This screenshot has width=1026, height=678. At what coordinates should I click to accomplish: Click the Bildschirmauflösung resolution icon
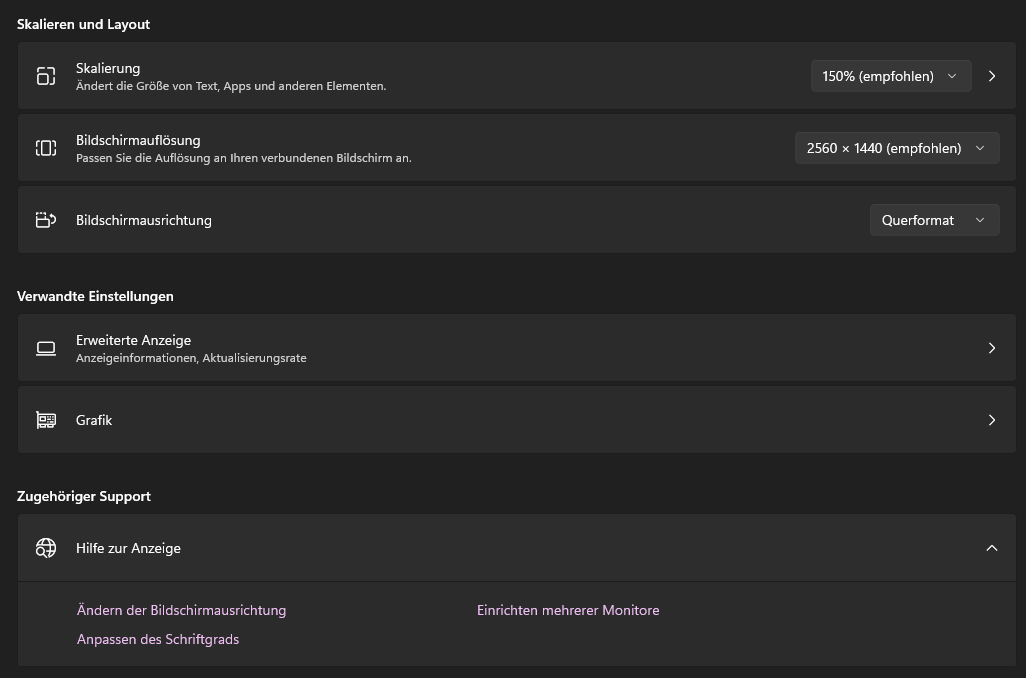pyautogui.click(x=46, y=148)
